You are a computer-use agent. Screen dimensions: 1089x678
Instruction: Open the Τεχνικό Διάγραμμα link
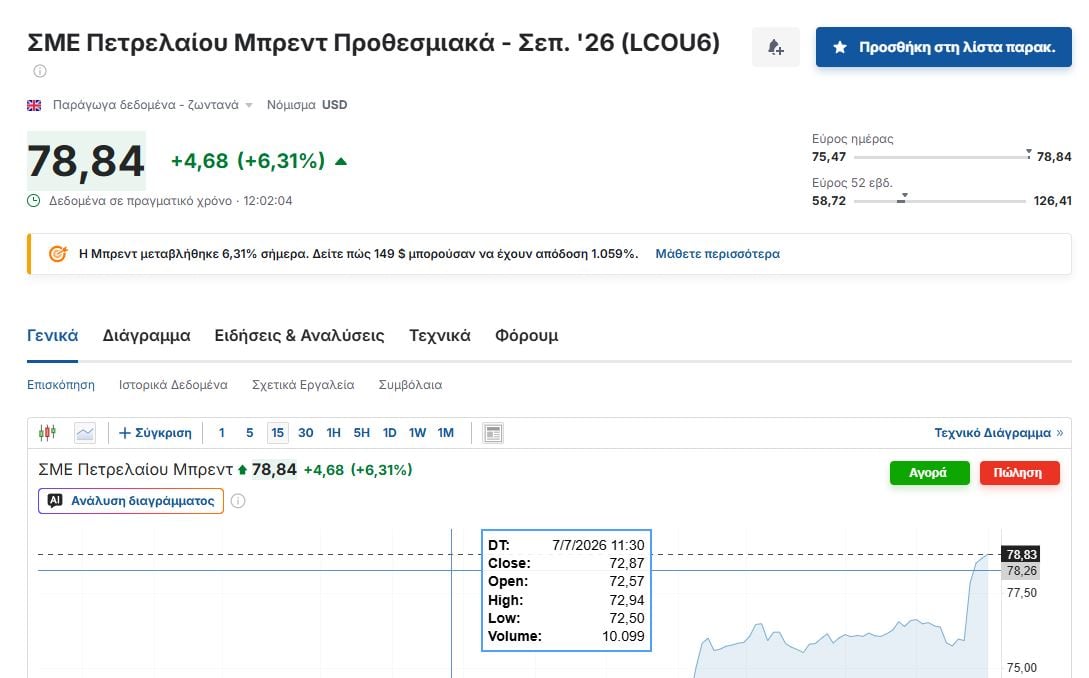[x=998, y=433]
